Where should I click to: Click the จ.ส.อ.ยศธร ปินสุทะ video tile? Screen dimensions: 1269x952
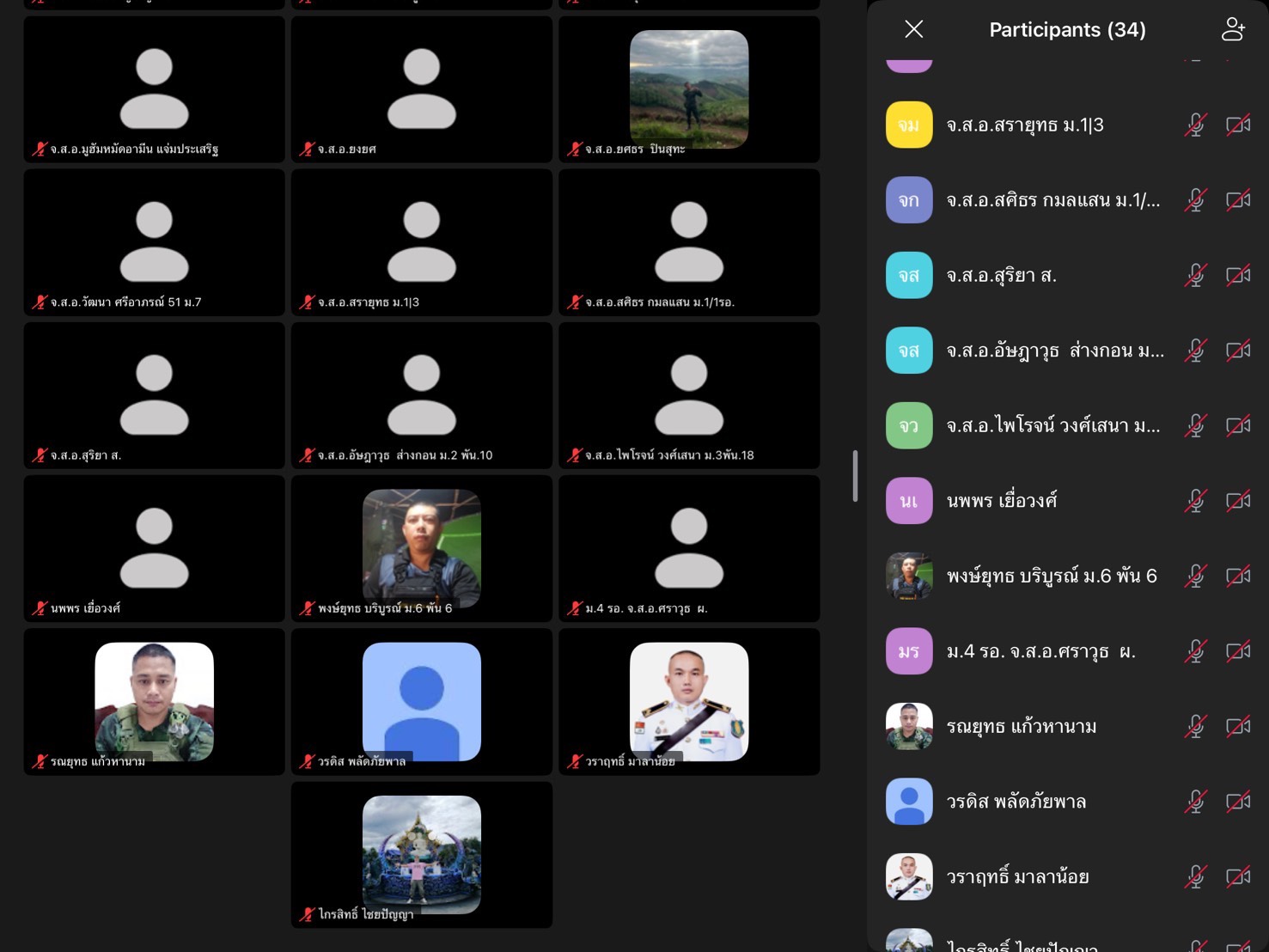[x=689, y=89]
